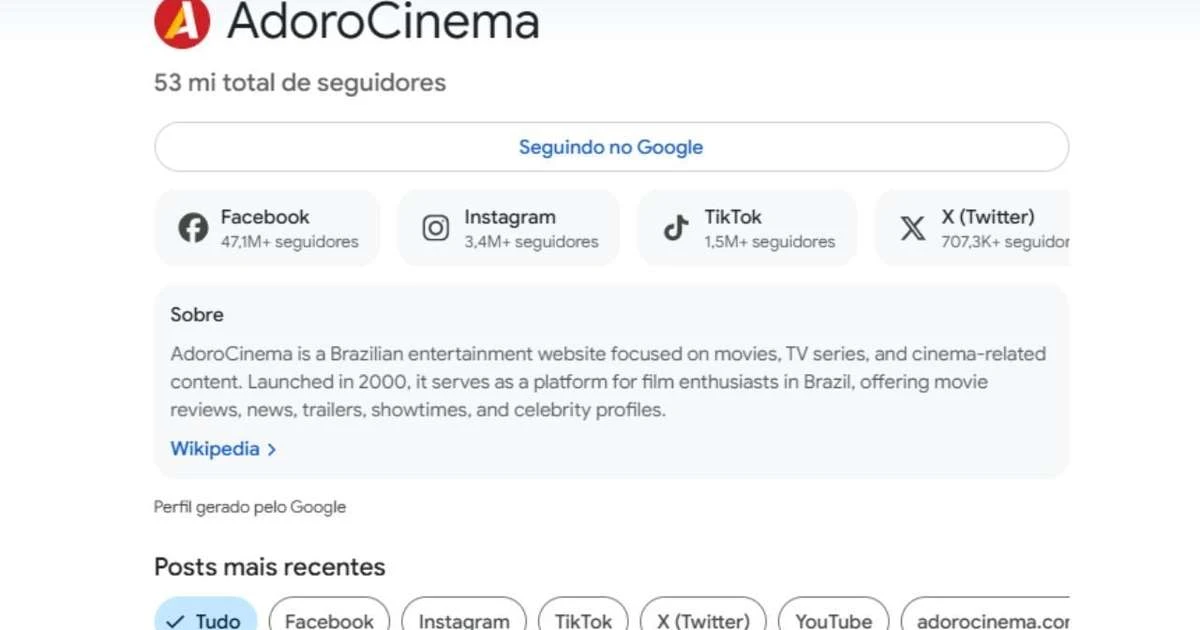The height and width of the screenshot is (630, 1200).
Task: Select the TikTok posts filter chip
Action: [583, 620]
